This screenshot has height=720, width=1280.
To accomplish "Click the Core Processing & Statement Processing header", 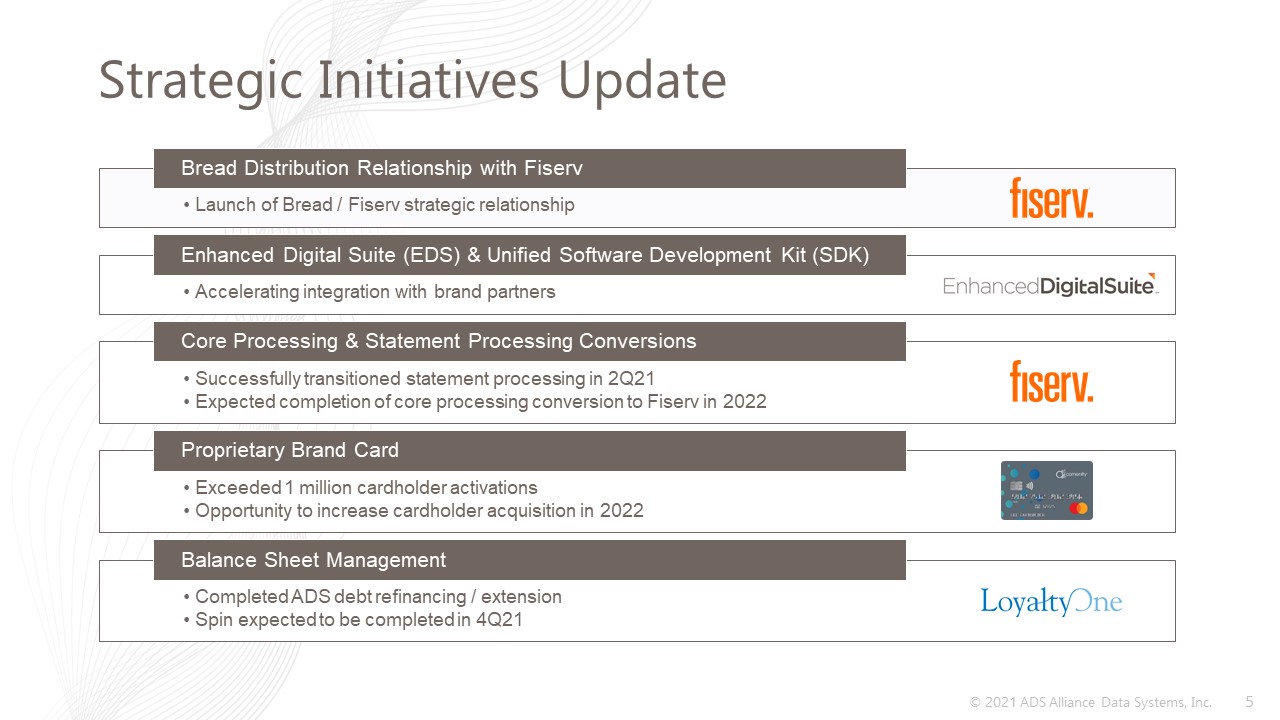I will tap(530, 341).
